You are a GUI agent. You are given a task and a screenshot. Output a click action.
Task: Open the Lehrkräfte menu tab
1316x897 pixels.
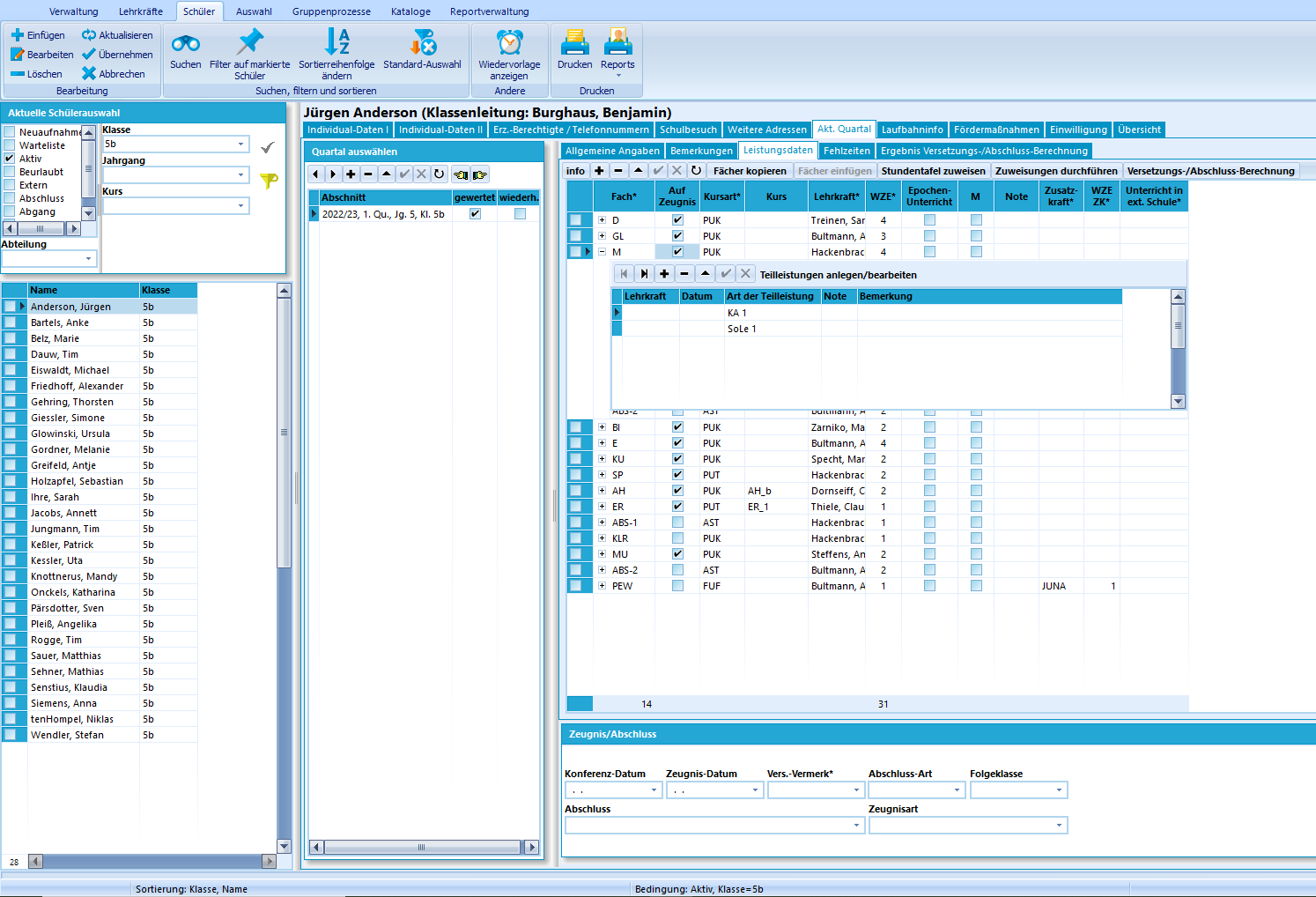tap(141, 11)
